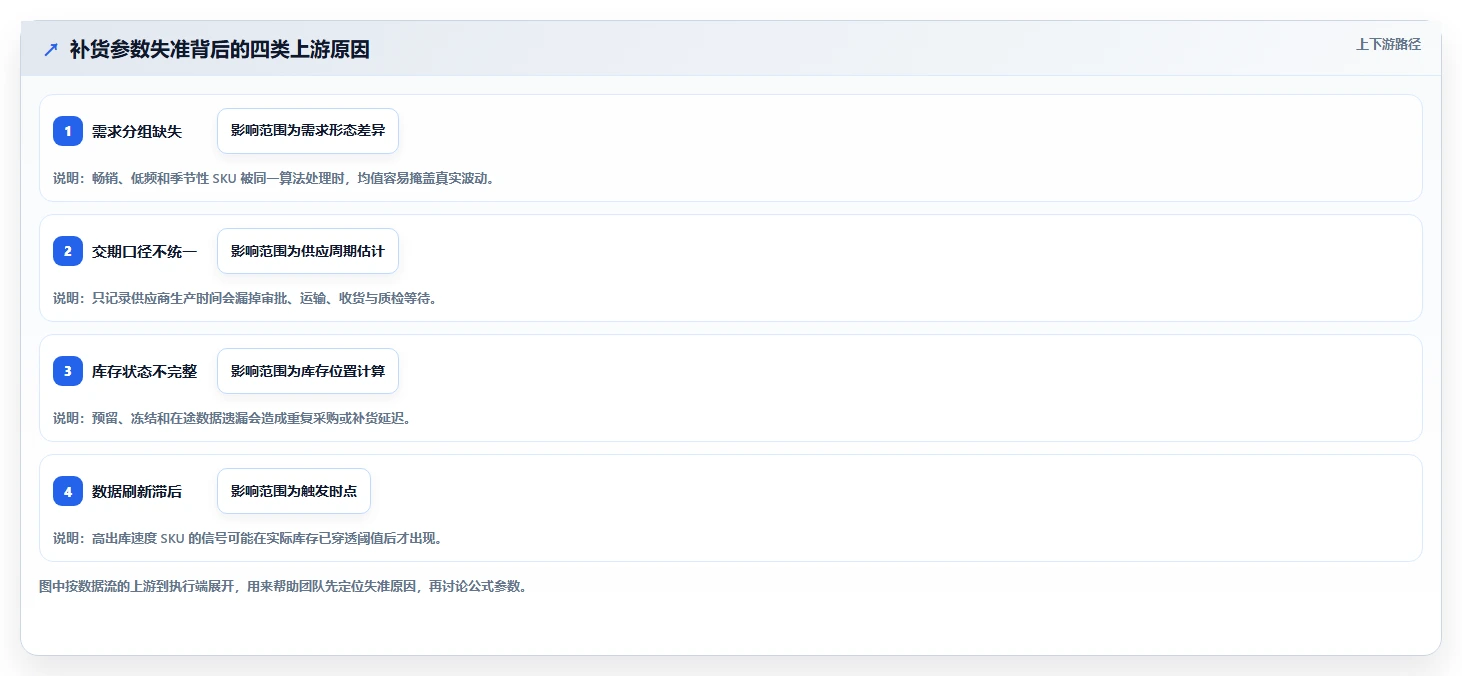This screenshot has width=1462, height=676.
Task: Click the footer note starting 图中按数据流的上游
Action: pos(283,586)
